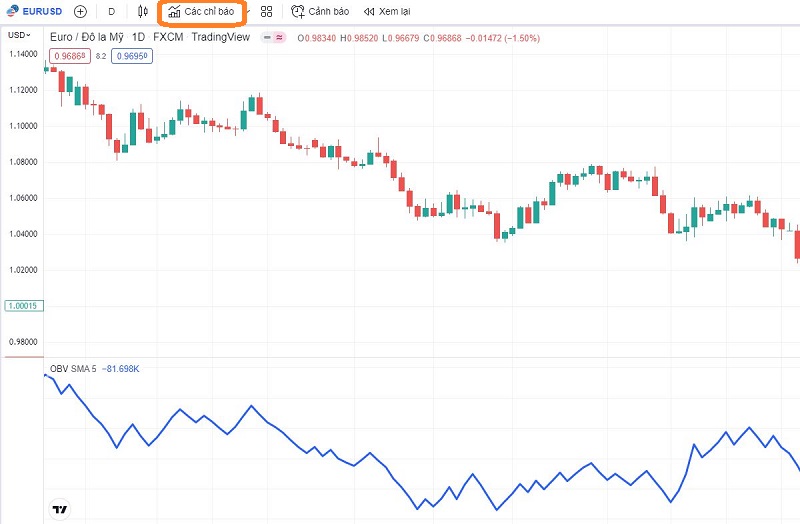Click the 1.14000 price axis label
The width and height of the screenshot is (800, 524).
(23, 54)
